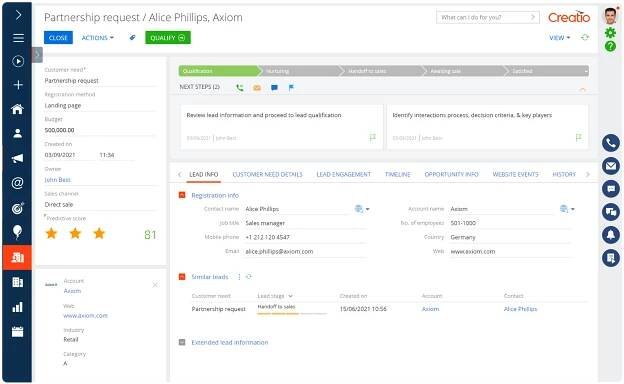The image size is (624, 384).
Task: Open the Contacts person icon in the sidebar
Action: point(18,133)
